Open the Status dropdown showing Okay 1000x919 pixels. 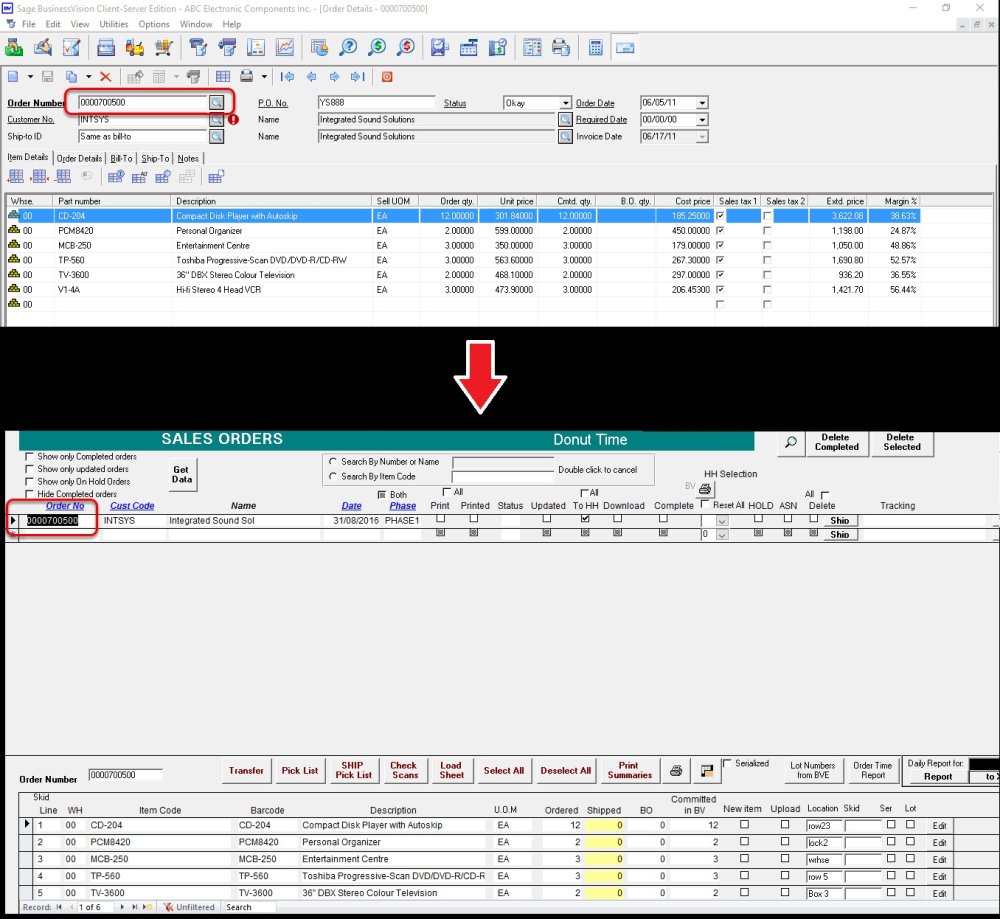click(566, 103)
